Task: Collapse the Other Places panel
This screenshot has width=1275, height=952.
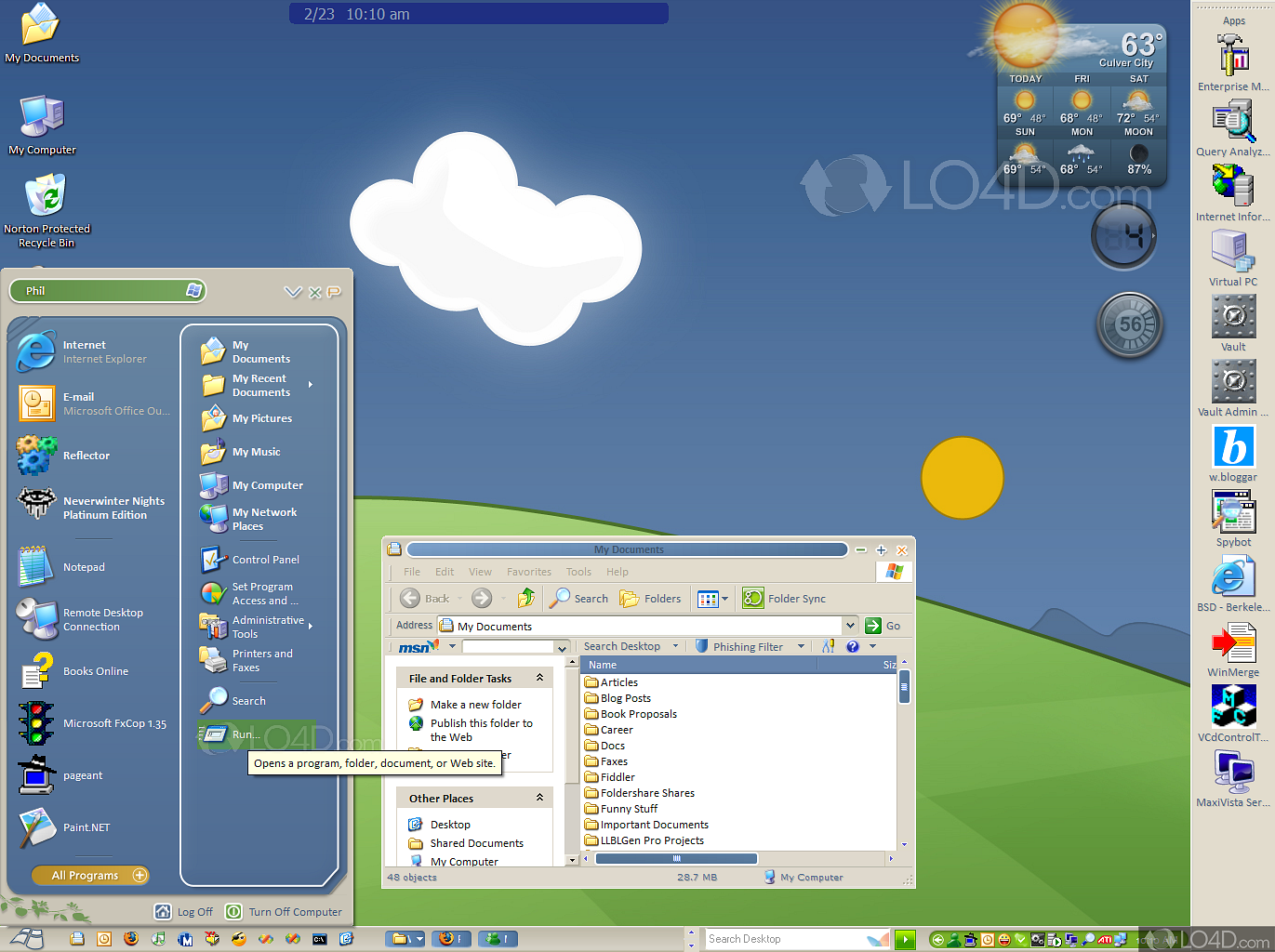Action: [539, 799]
